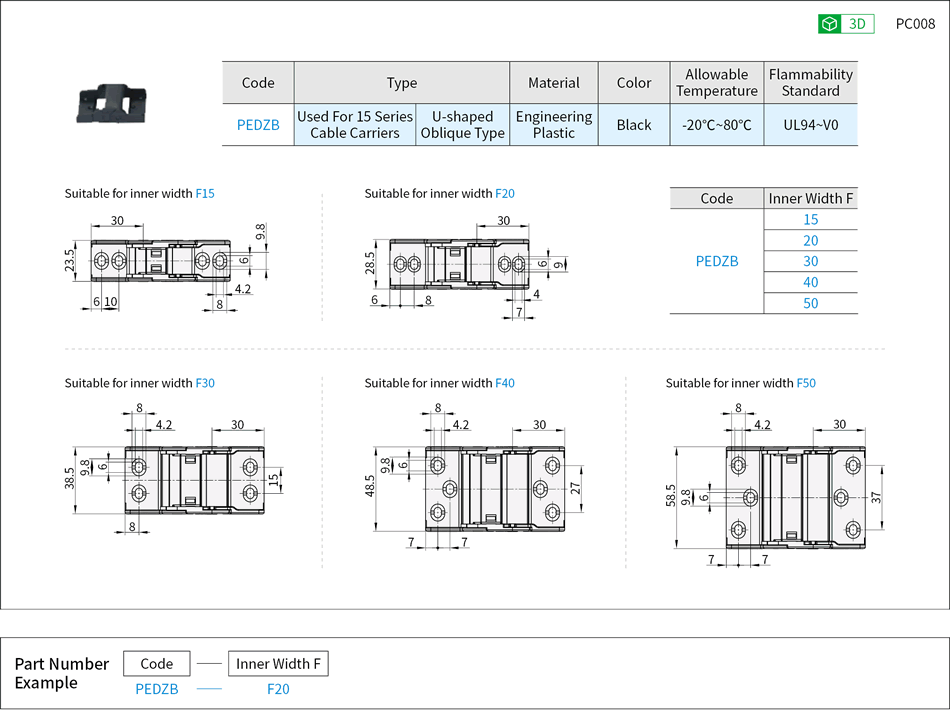Click the F40 label in the diagram heading
This screenshot has width=950, height=714.
pyautogui.click(x=505, y=383)
